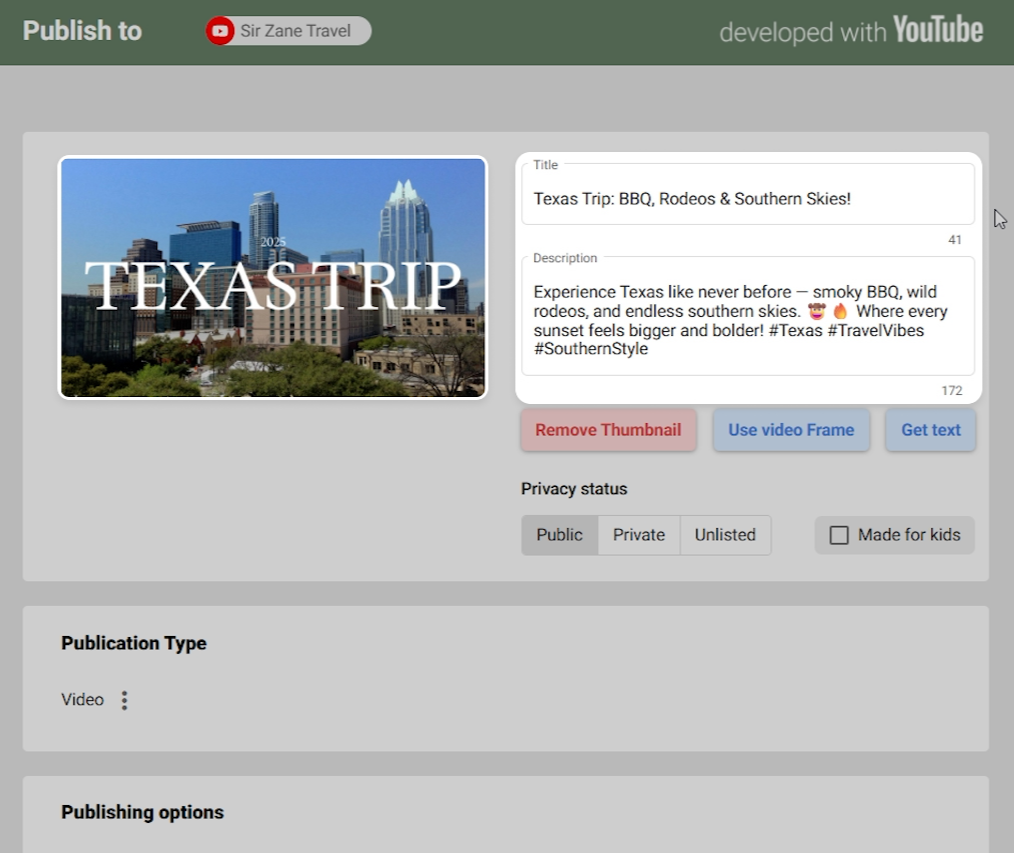Click the title character count 41
1014x853 pixels.
(x=954, y=240)
